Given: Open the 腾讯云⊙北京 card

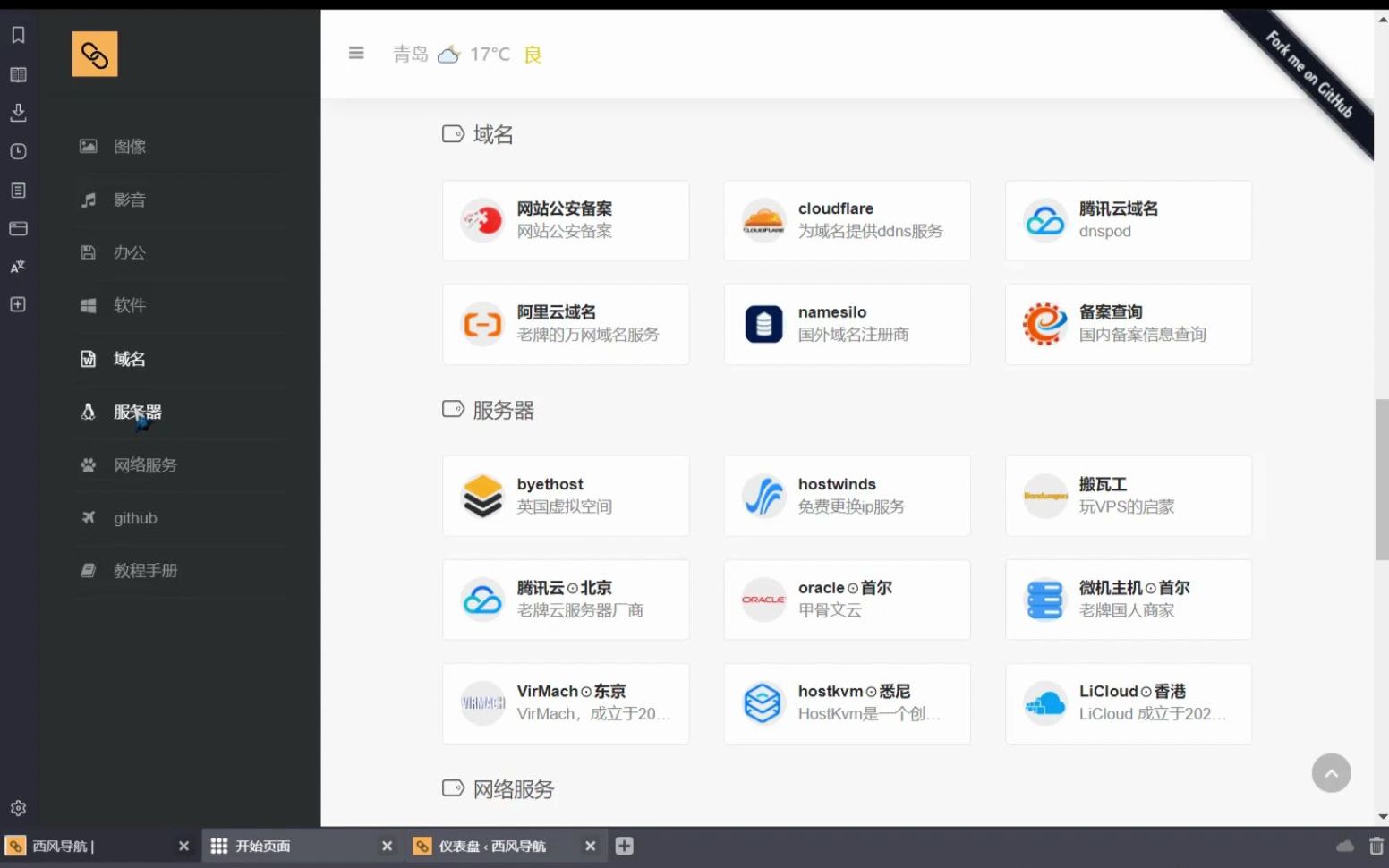Looking at the screenshot, I should click(x=566, y=600).
